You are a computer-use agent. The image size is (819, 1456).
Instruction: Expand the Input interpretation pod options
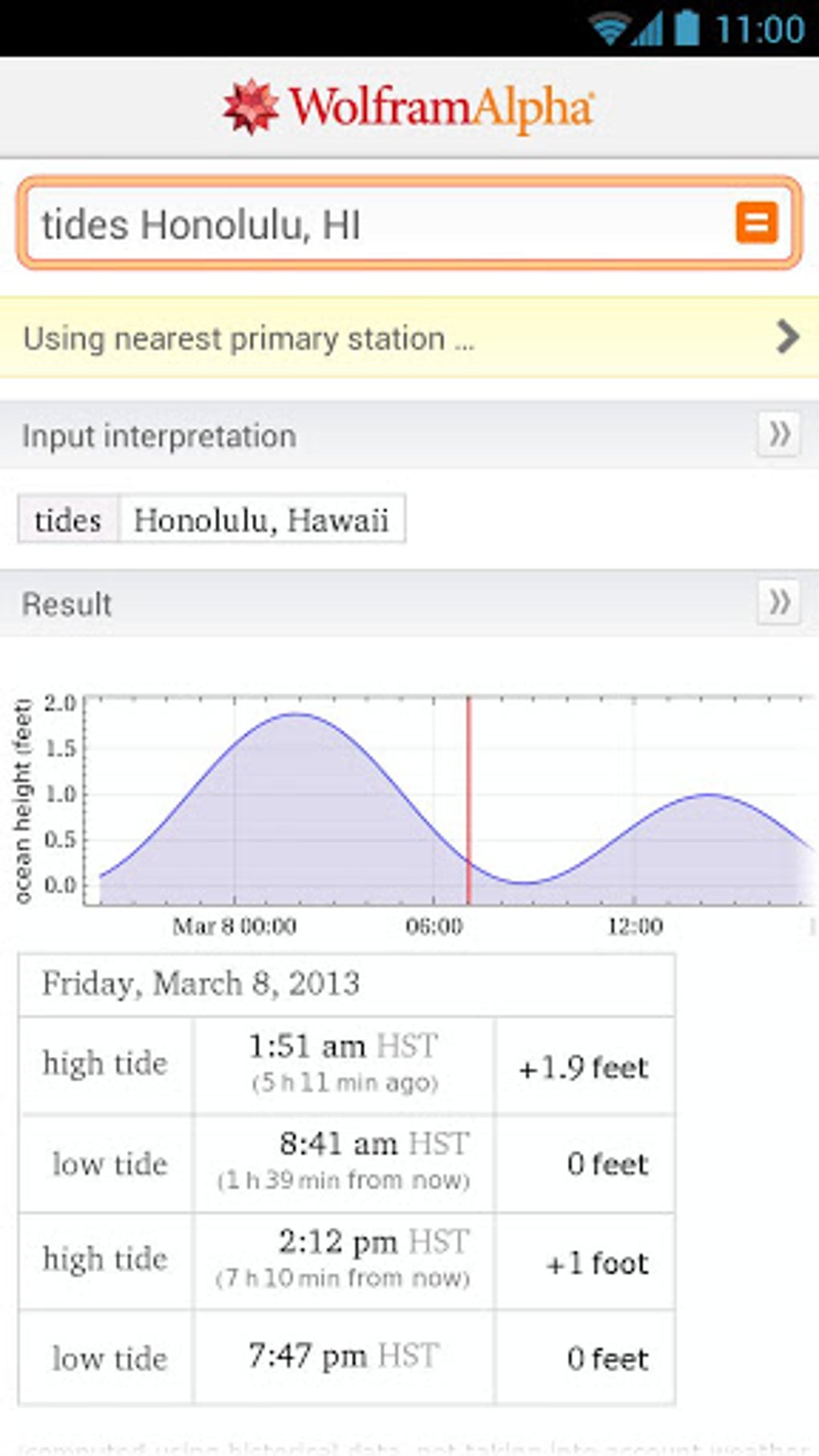click(x=778, y=434)
